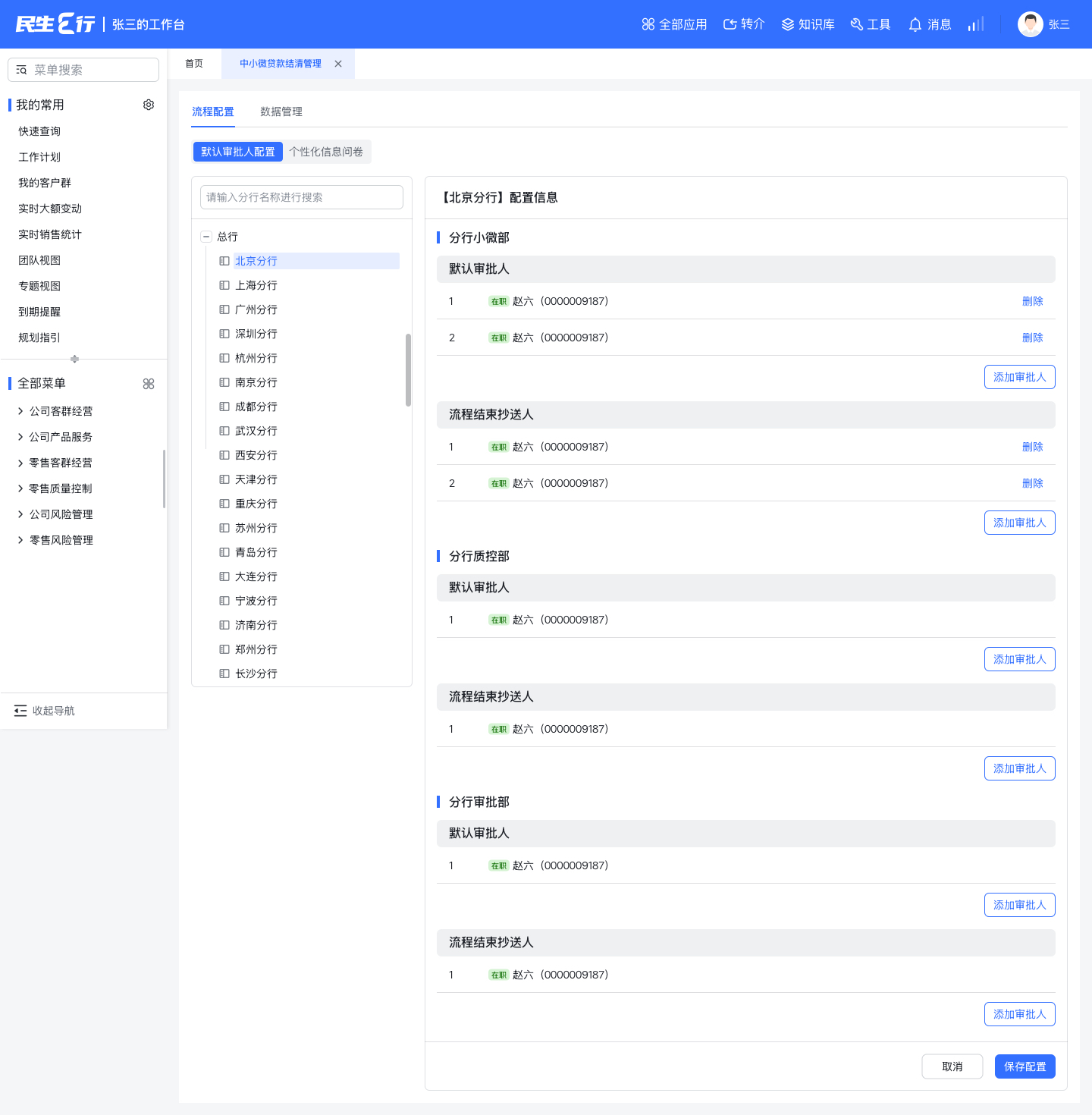The image size is (1092, 1115).
Task: Open the 全部应用 apps icon in header
Action: (x=648, y=24)
